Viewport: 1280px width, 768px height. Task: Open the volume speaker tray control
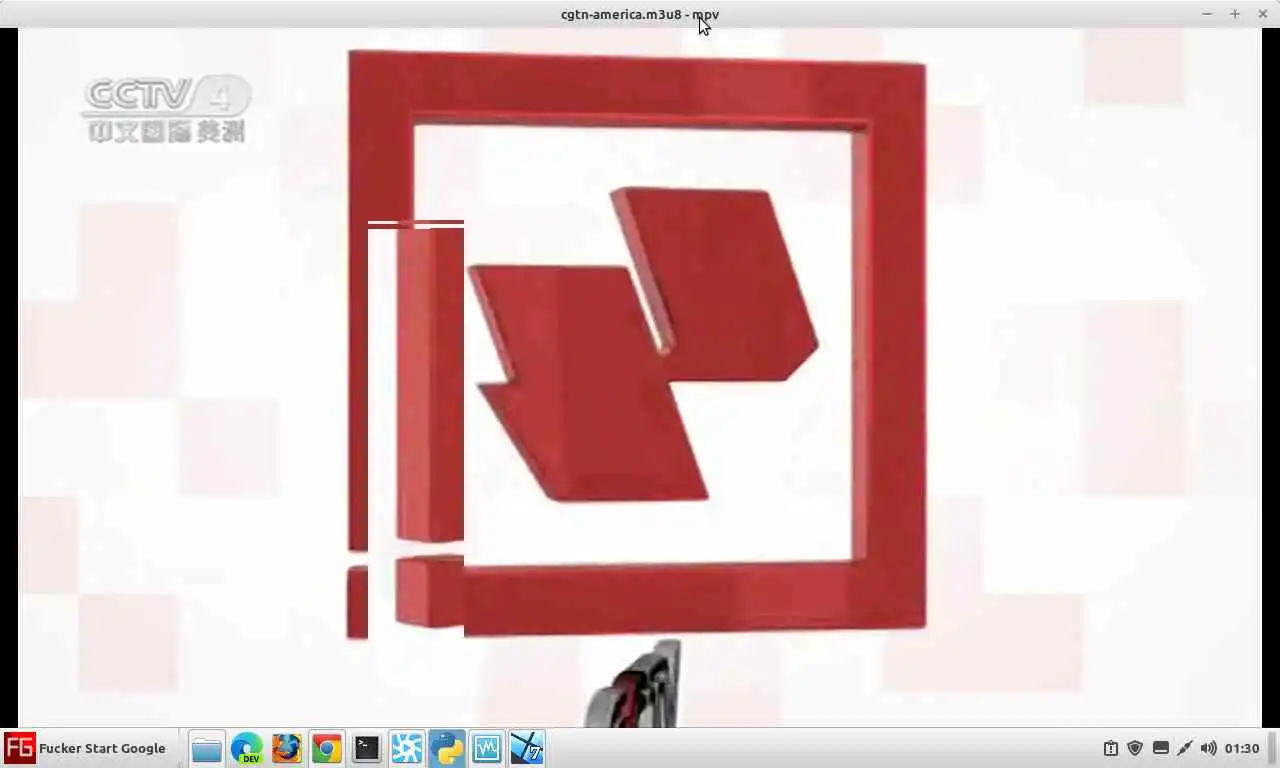1208,748
